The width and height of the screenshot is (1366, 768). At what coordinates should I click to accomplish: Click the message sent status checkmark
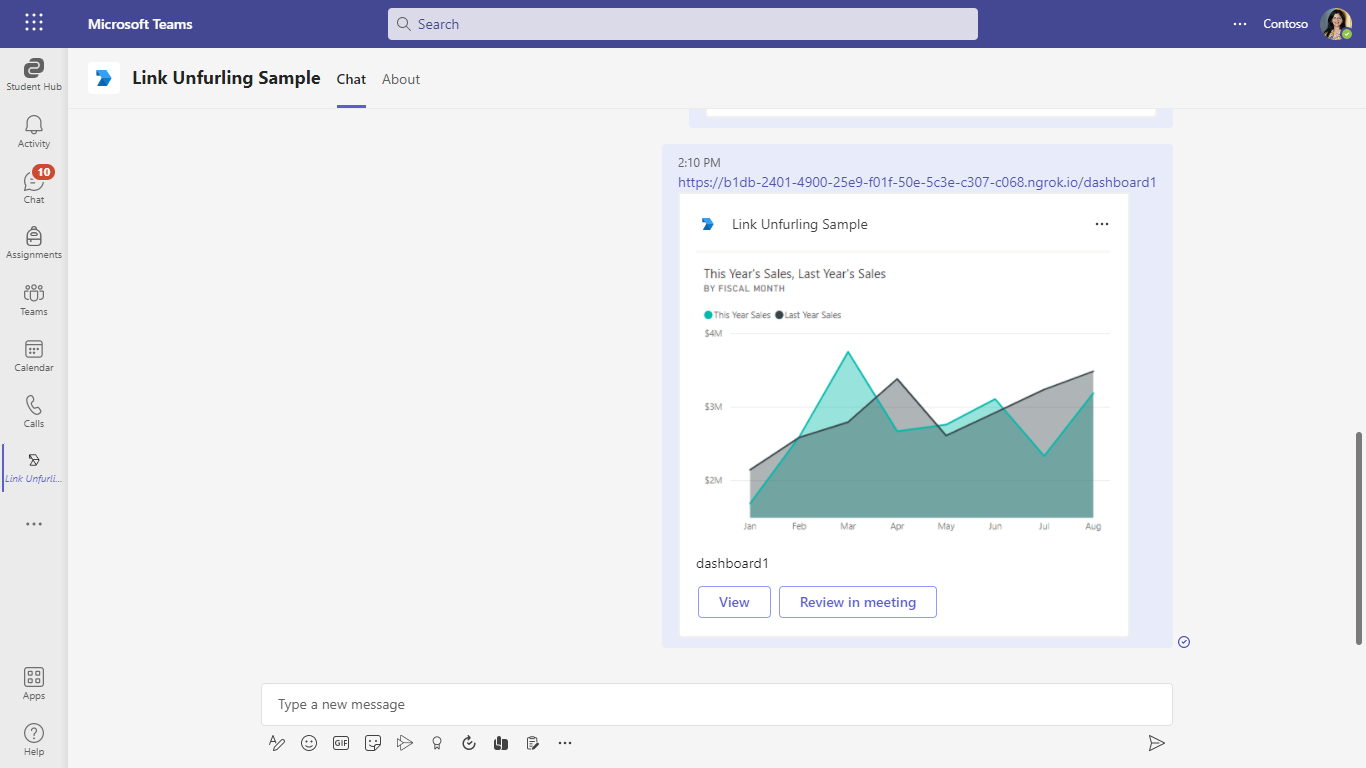tap(1184, 642)
